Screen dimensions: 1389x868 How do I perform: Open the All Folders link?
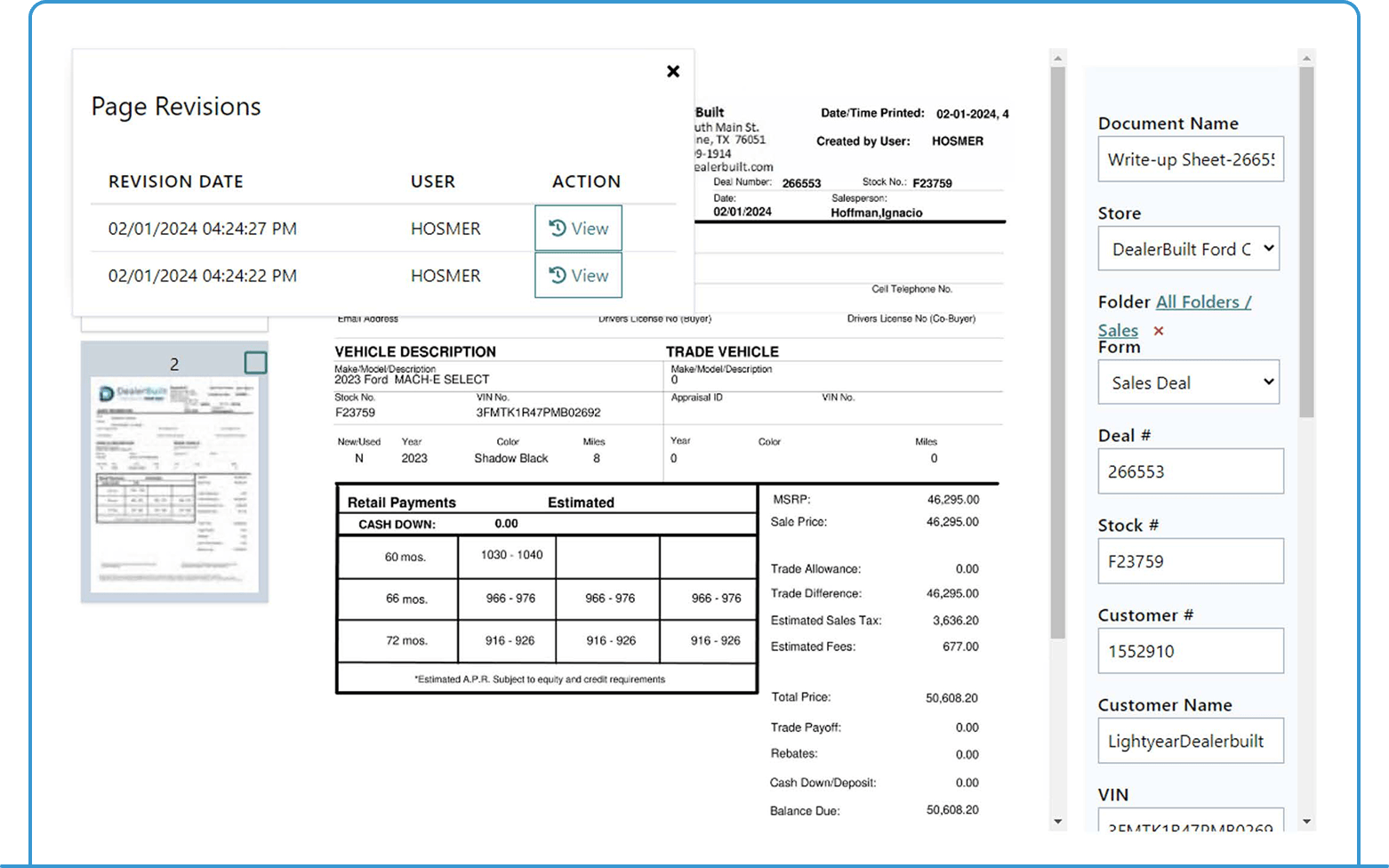pyautogui.click(x=1203, y=302)
